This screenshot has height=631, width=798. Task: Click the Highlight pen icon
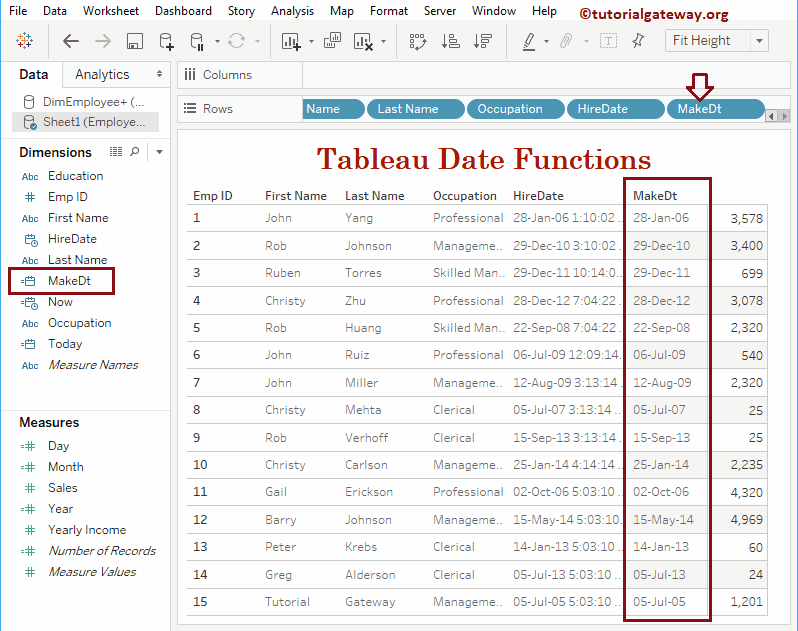(x=529, y=41)
